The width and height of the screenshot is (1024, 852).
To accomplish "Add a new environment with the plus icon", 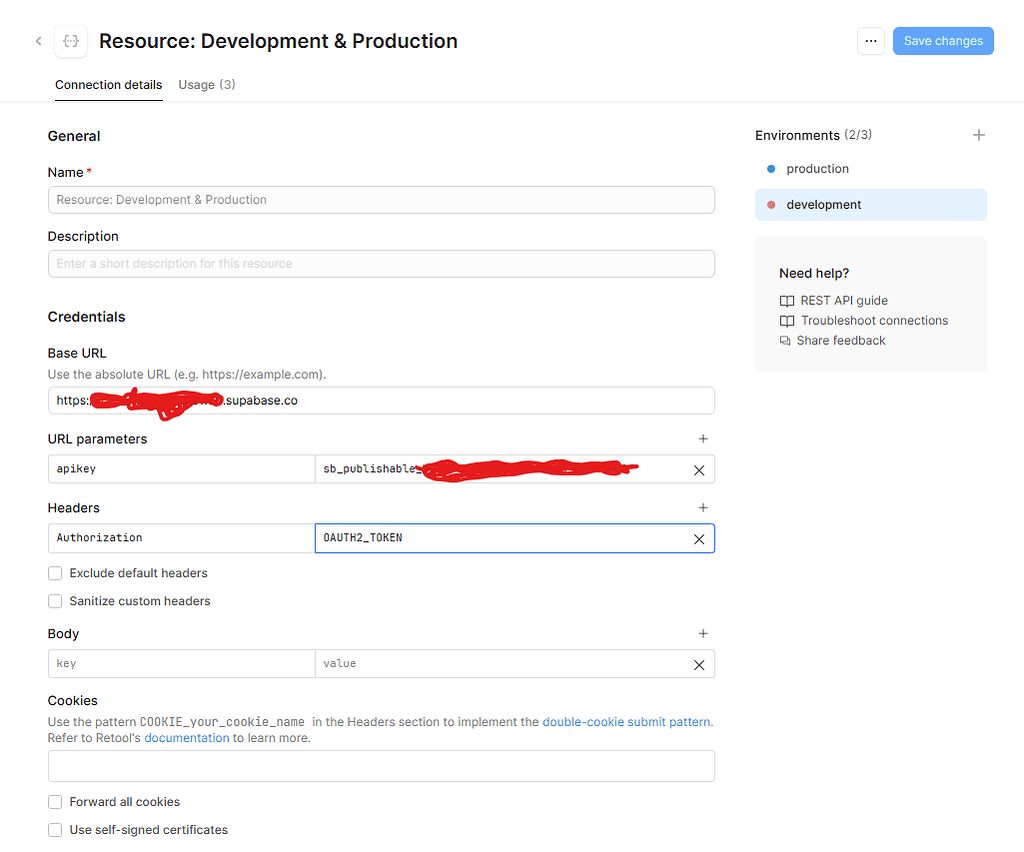I will (x=979, y=134).
